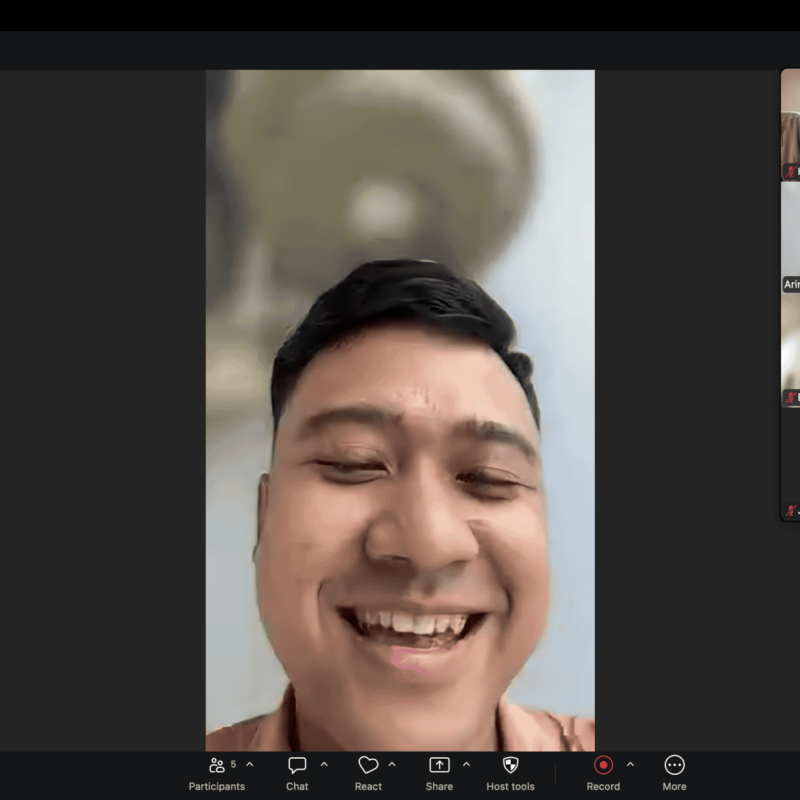Click muted mic icon on bottom thumbnail
Viewport: 800px width, 800px height.
[x=791, y=510]
